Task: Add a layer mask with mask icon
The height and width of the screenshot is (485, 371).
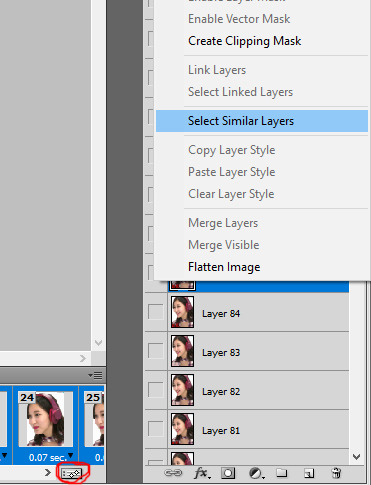Action: (x=228, y=473)
